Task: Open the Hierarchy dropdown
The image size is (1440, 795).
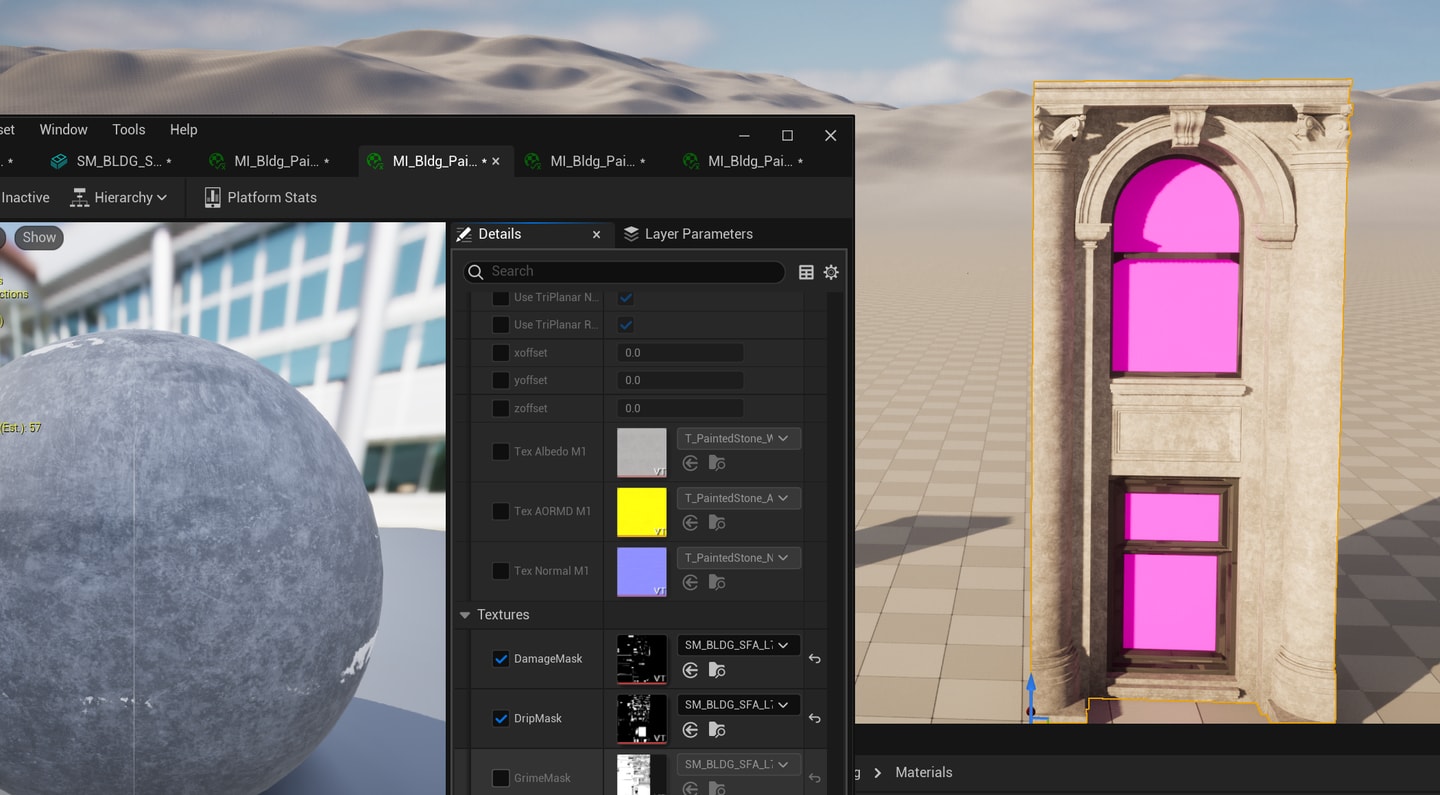Action: [119, 197]
